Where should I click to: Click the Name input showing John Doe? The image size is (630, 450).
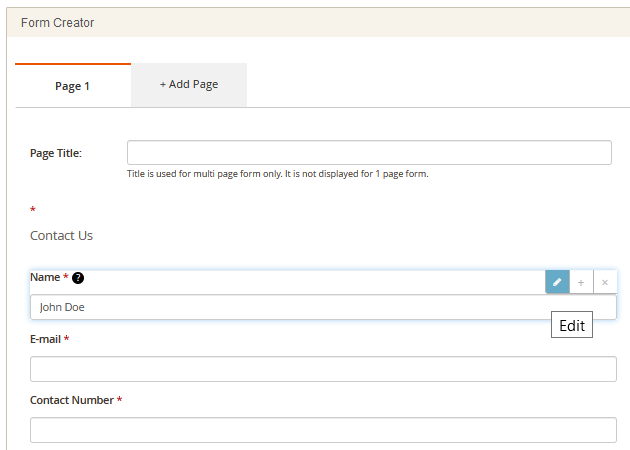(x=322, y=307)
